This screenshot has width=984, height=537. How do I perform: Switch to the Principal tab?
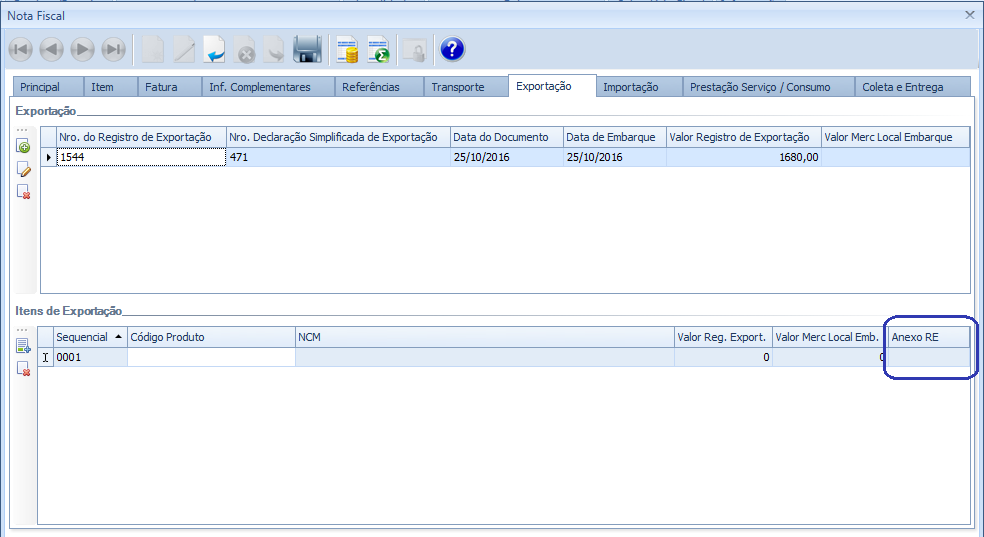coord(40,87)
